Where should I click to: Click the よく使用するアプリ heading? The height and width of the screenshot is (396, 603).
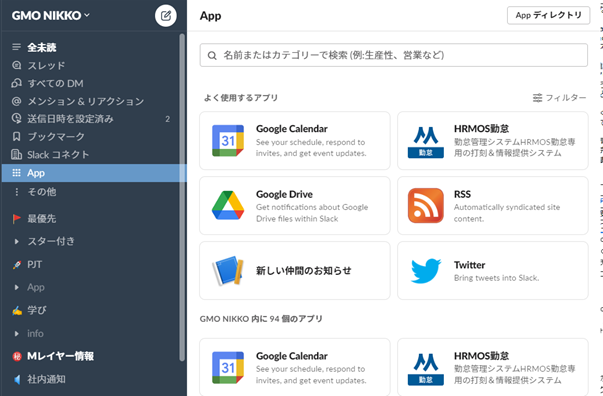point(241,98)
